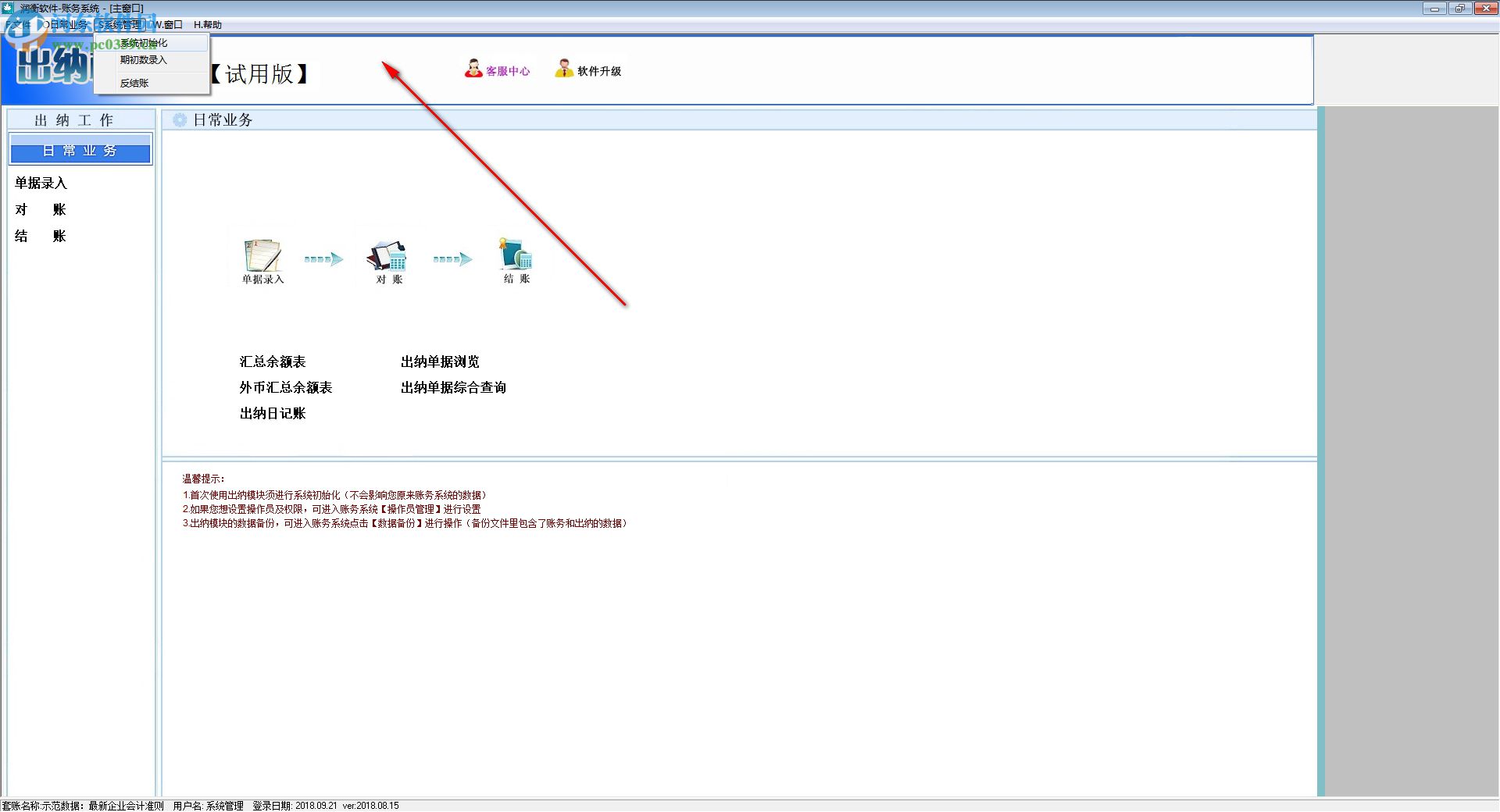Open the F.文件 menu

coord(17,24)
